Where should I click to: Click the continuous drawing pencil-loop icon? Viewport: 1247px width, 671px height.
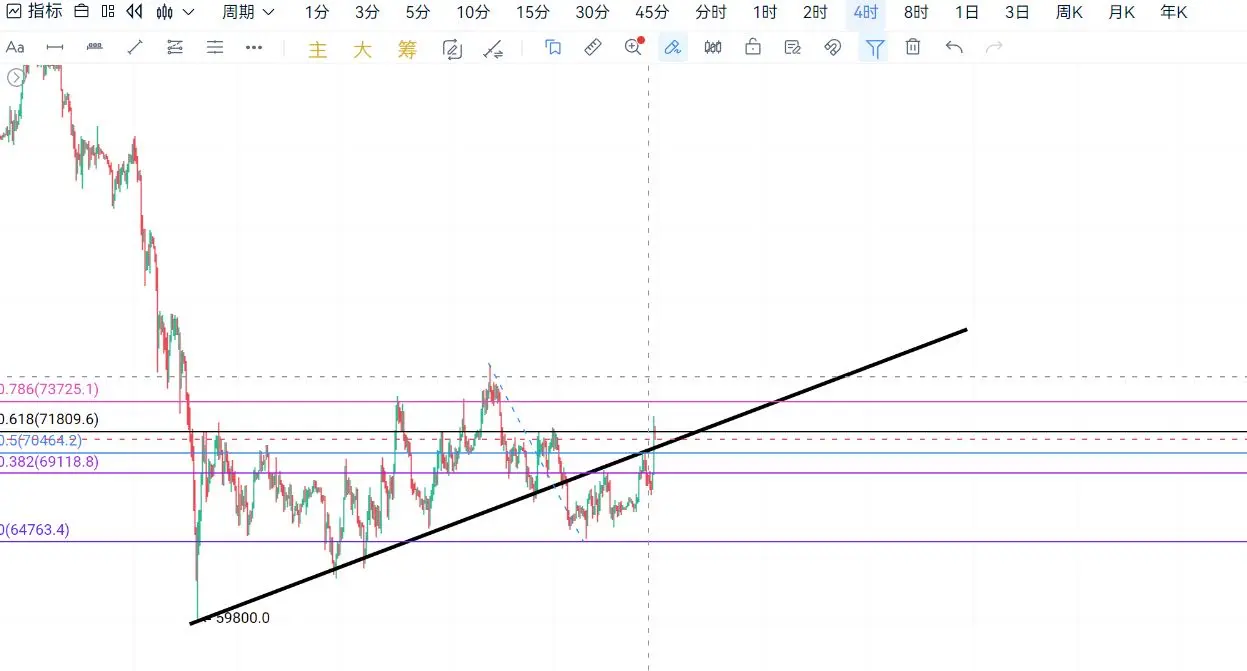(452, 49)
